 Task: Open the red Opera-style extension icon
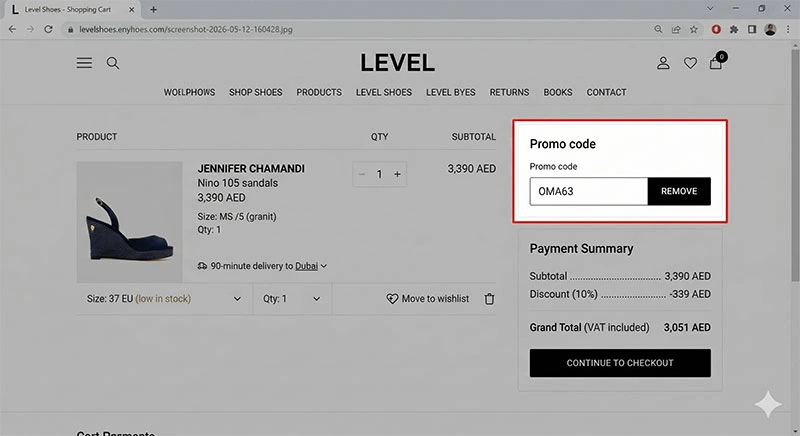(x=716, y=30)
